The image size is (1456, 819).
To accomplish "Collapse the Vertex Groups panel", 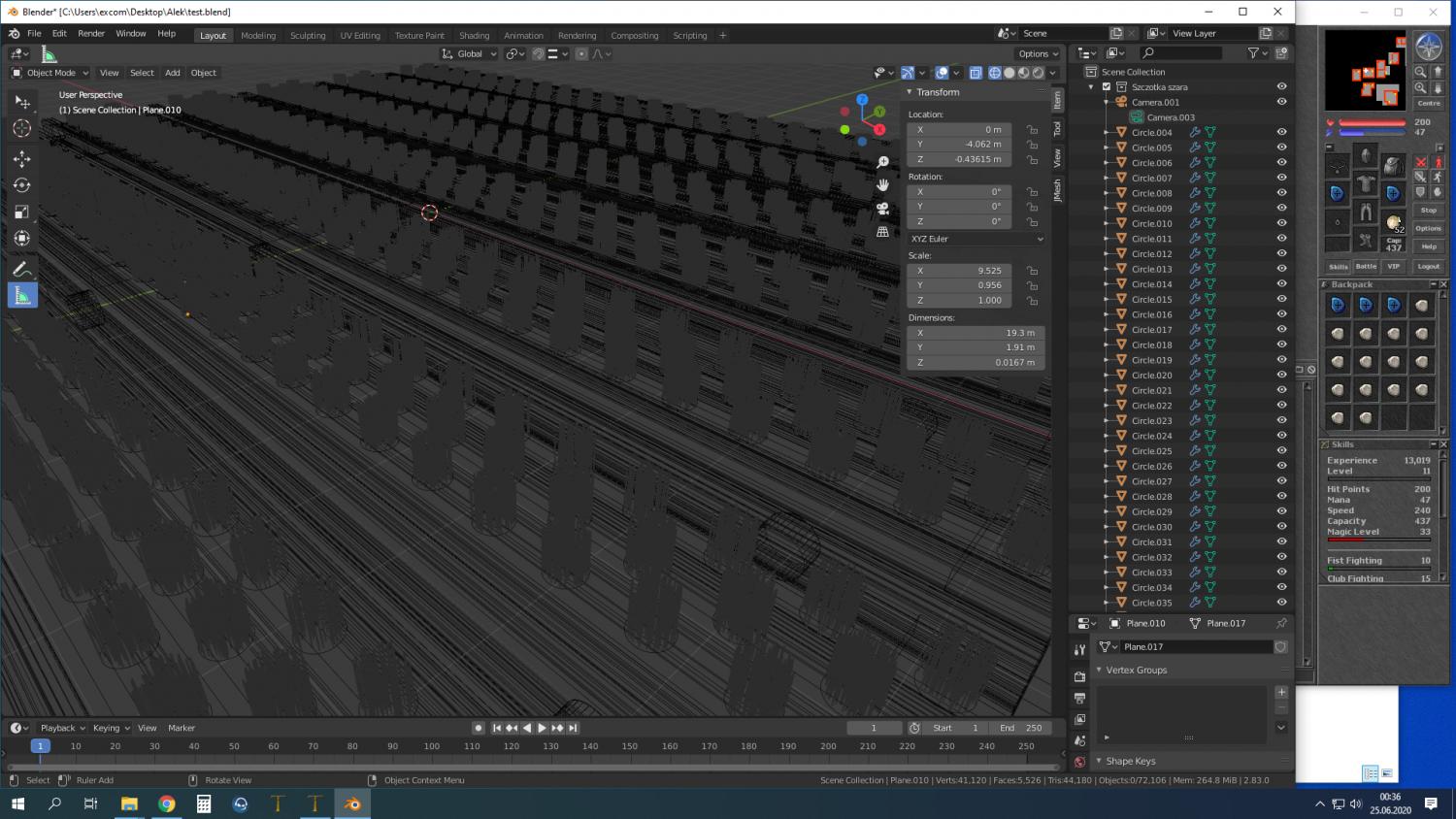I will tap(1099, 670).
